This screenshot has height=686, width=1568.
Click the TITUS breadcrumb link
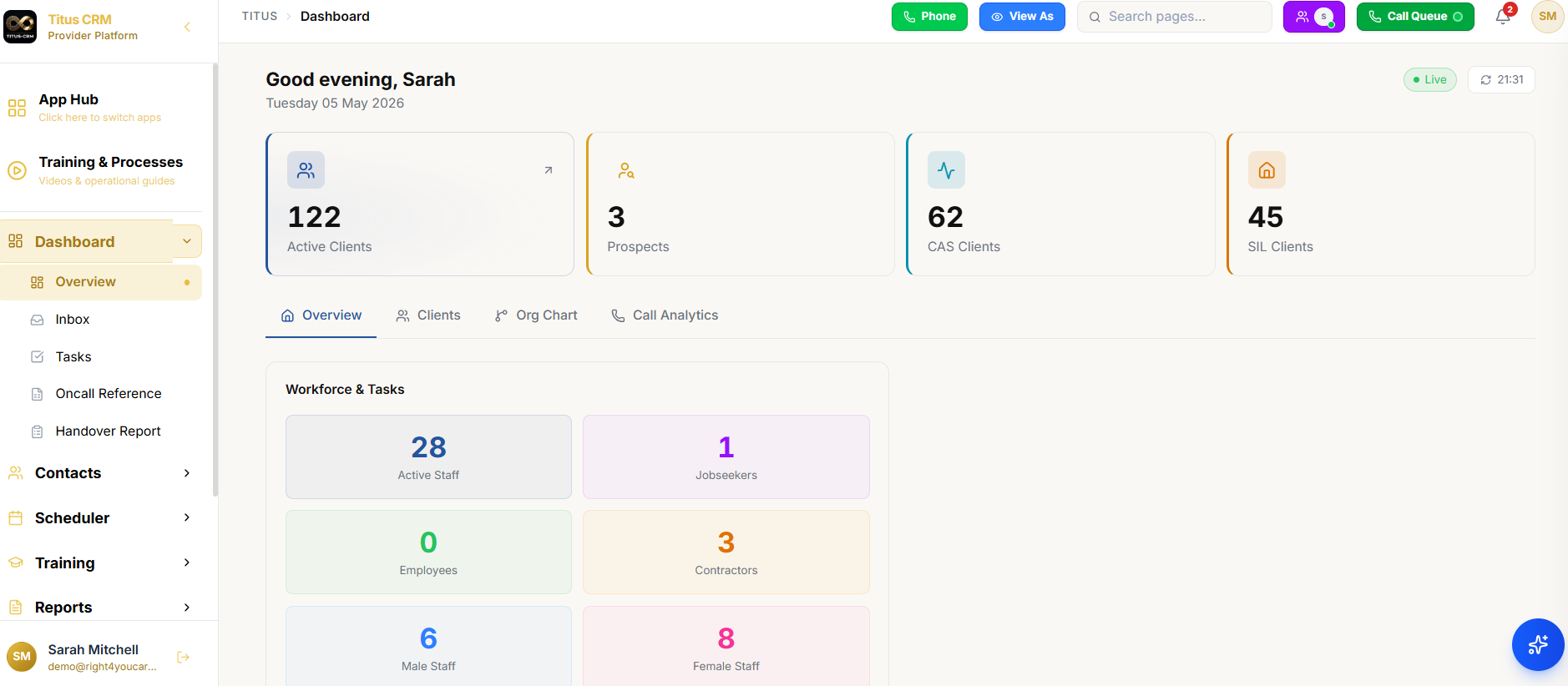(x=260, y=17)
